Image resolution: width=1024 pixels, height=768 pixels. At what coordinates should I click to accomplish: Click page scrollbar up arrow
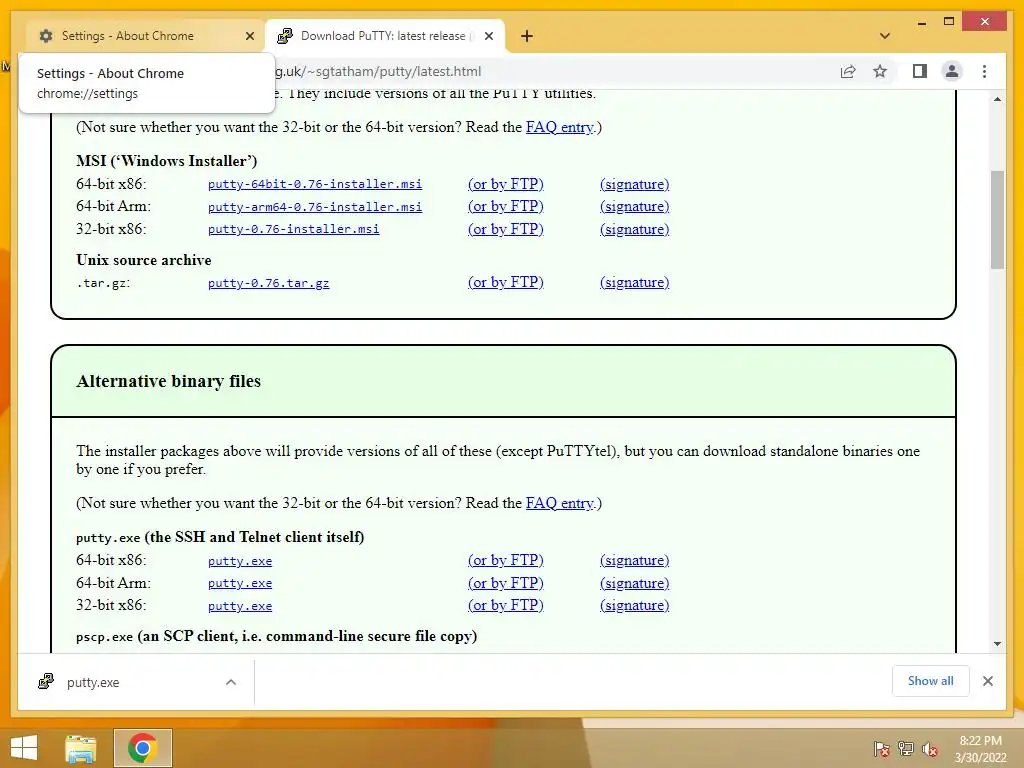pos(997,99)
